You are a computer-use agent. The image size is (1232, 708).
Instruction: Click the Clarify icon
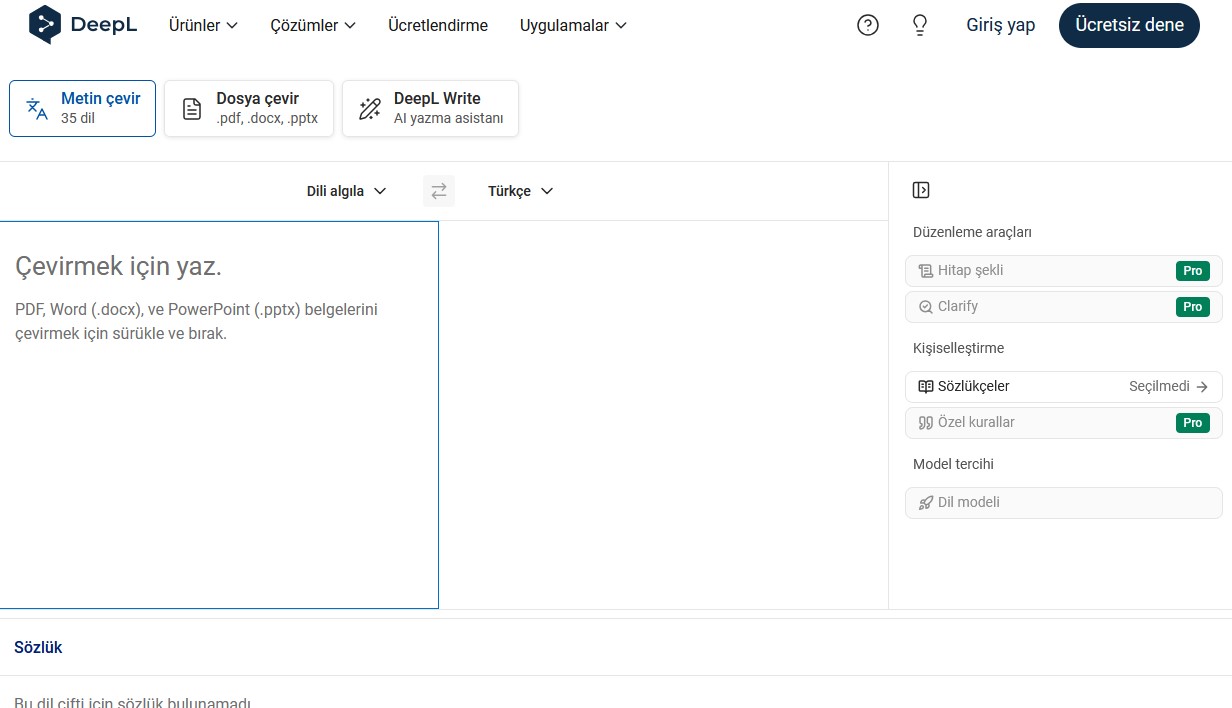pos(926,307)
